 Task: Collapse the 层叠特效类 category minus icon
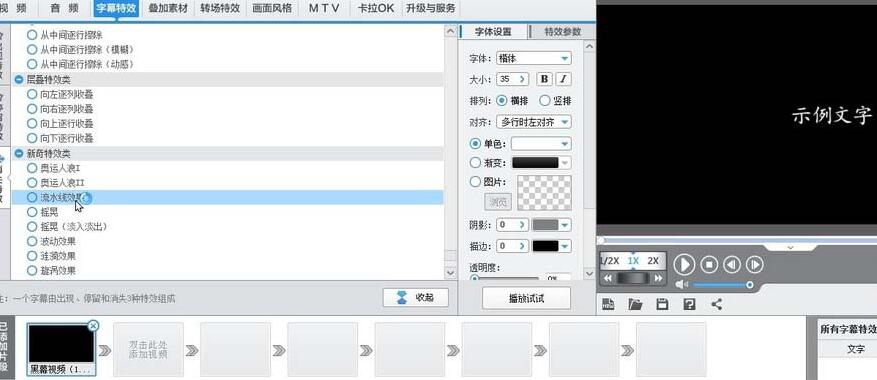pyautogui.click(x=18, y=80)
